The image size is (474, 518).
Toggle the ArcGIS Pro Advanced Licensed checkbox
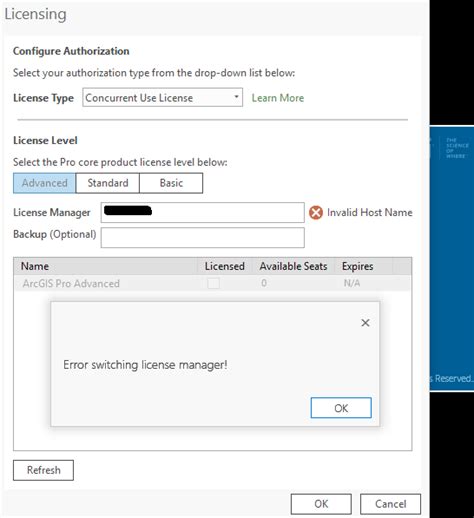tap(213, 283)
